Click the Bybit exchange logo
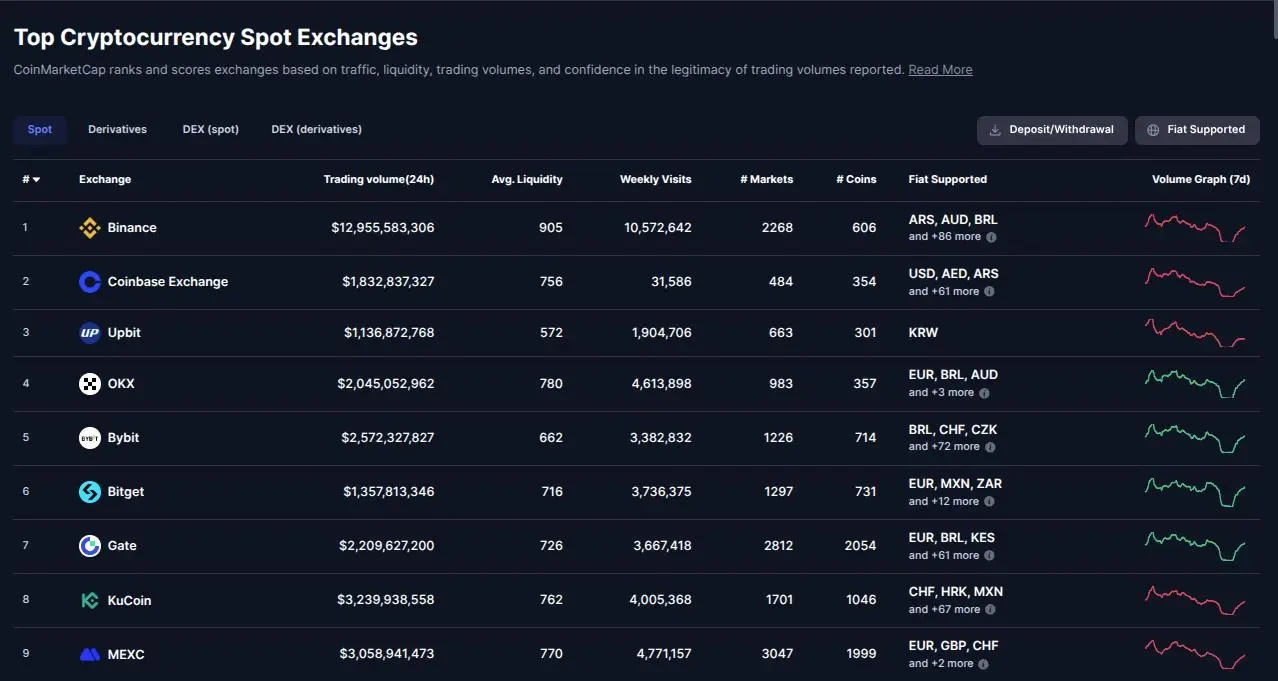Viewport: 1278px width, 681px height. 88,437
